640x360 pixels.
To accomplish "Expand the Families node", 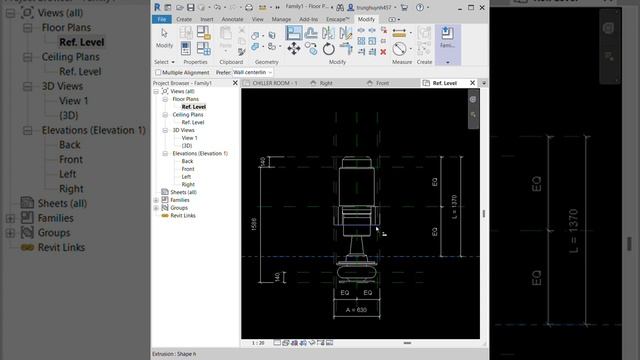I will [156, 200].
